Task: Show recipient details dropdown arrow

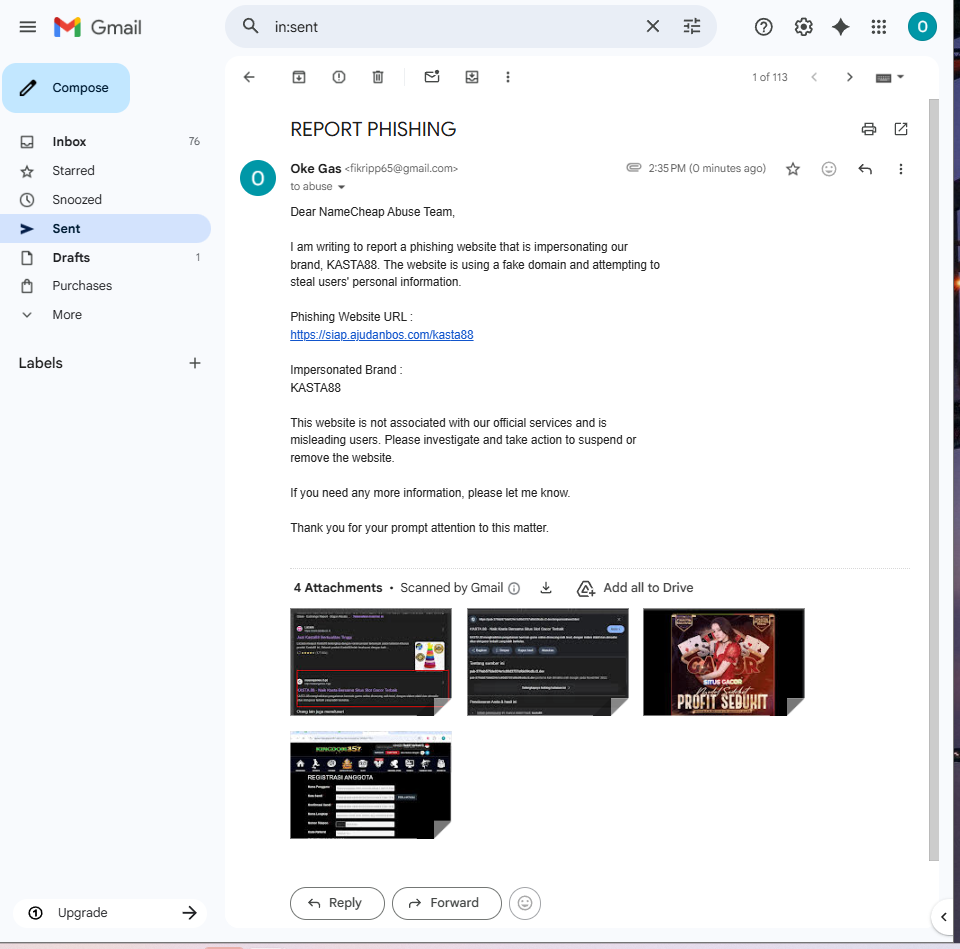Action: coord(342,187)
